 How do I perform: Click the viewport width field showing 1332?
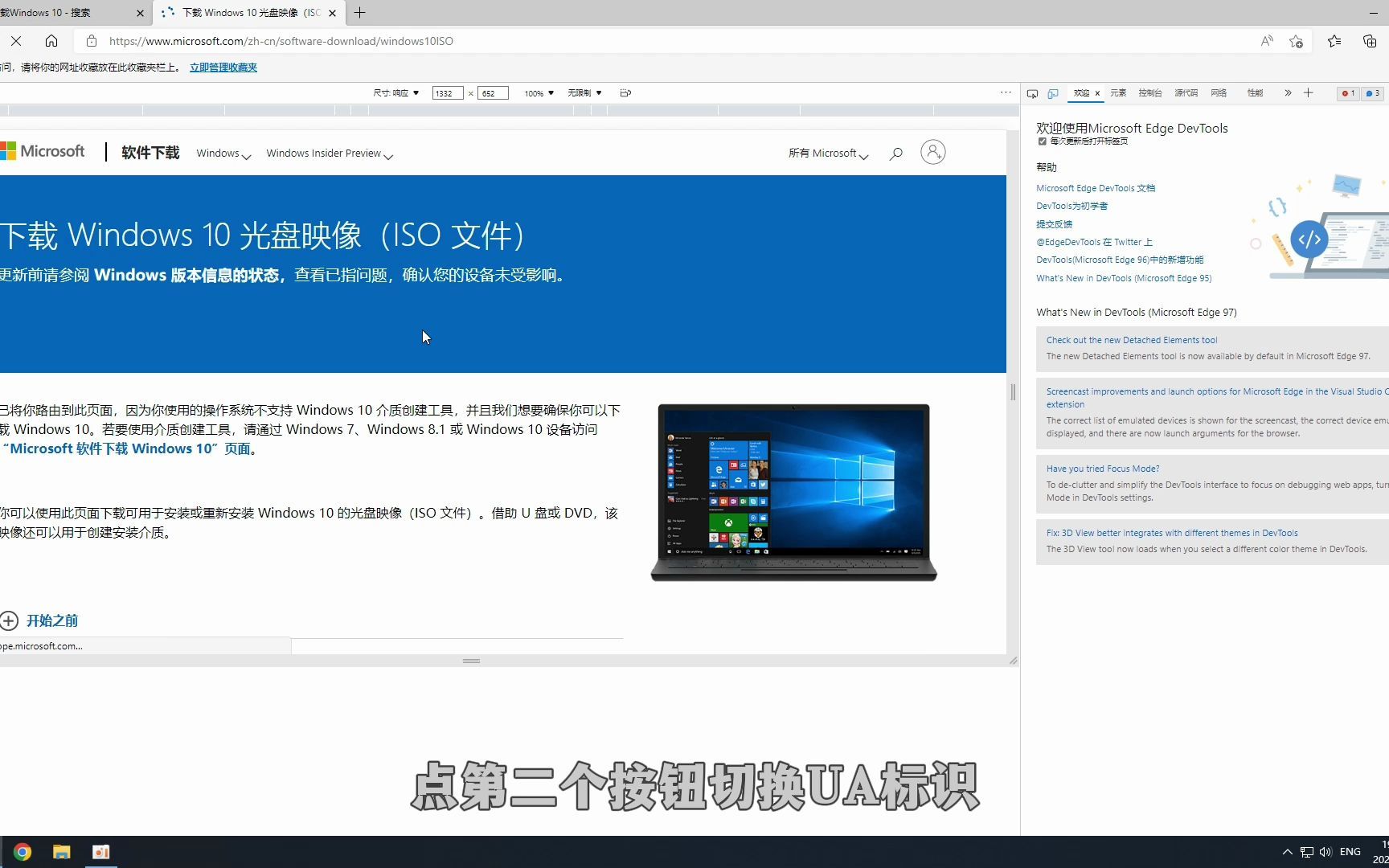447,93
